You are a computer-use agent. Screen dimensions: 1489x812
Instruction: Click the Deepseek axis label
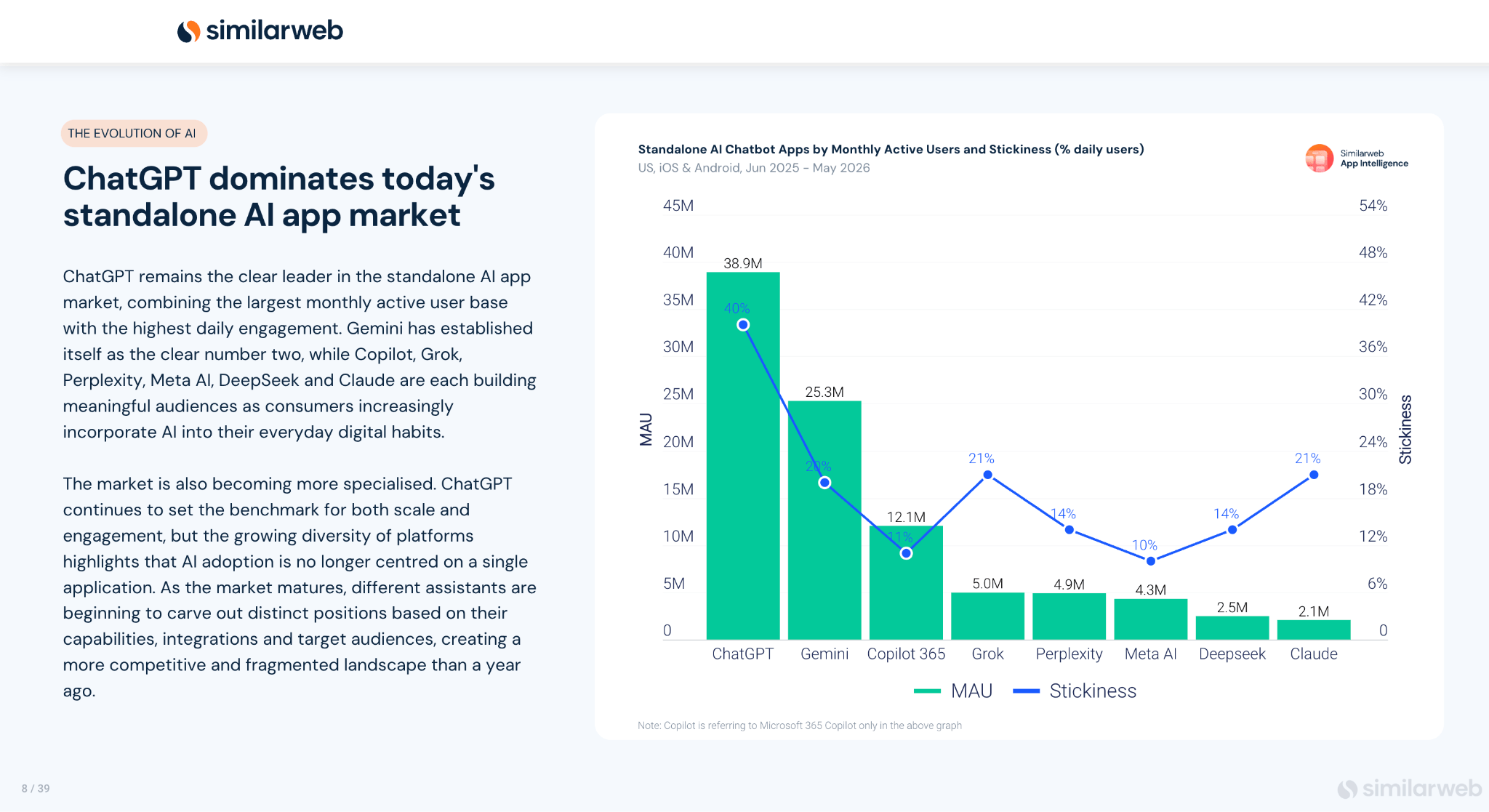click(1232, 654)
